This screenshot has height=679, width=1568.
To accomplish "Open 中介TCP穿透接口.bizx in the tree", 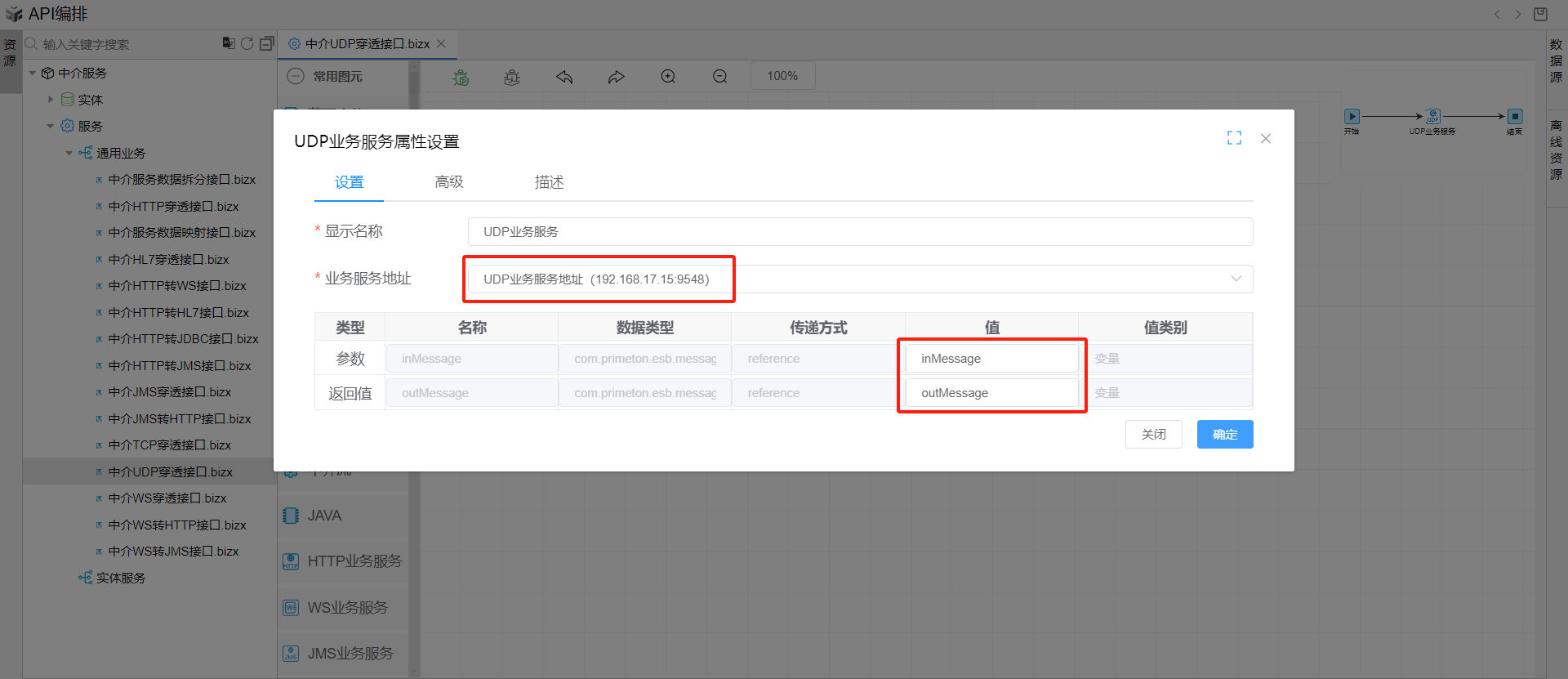I will point(170,445).
